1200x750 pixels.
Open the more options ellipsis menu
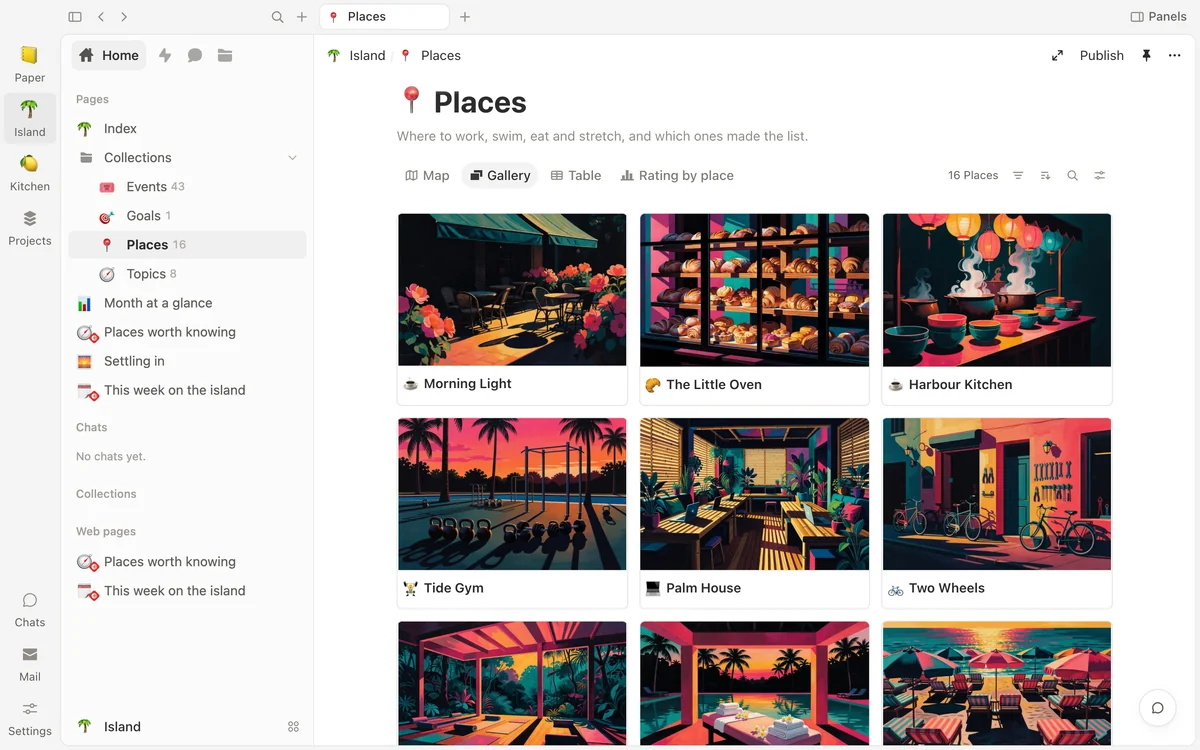[1175, 56]
